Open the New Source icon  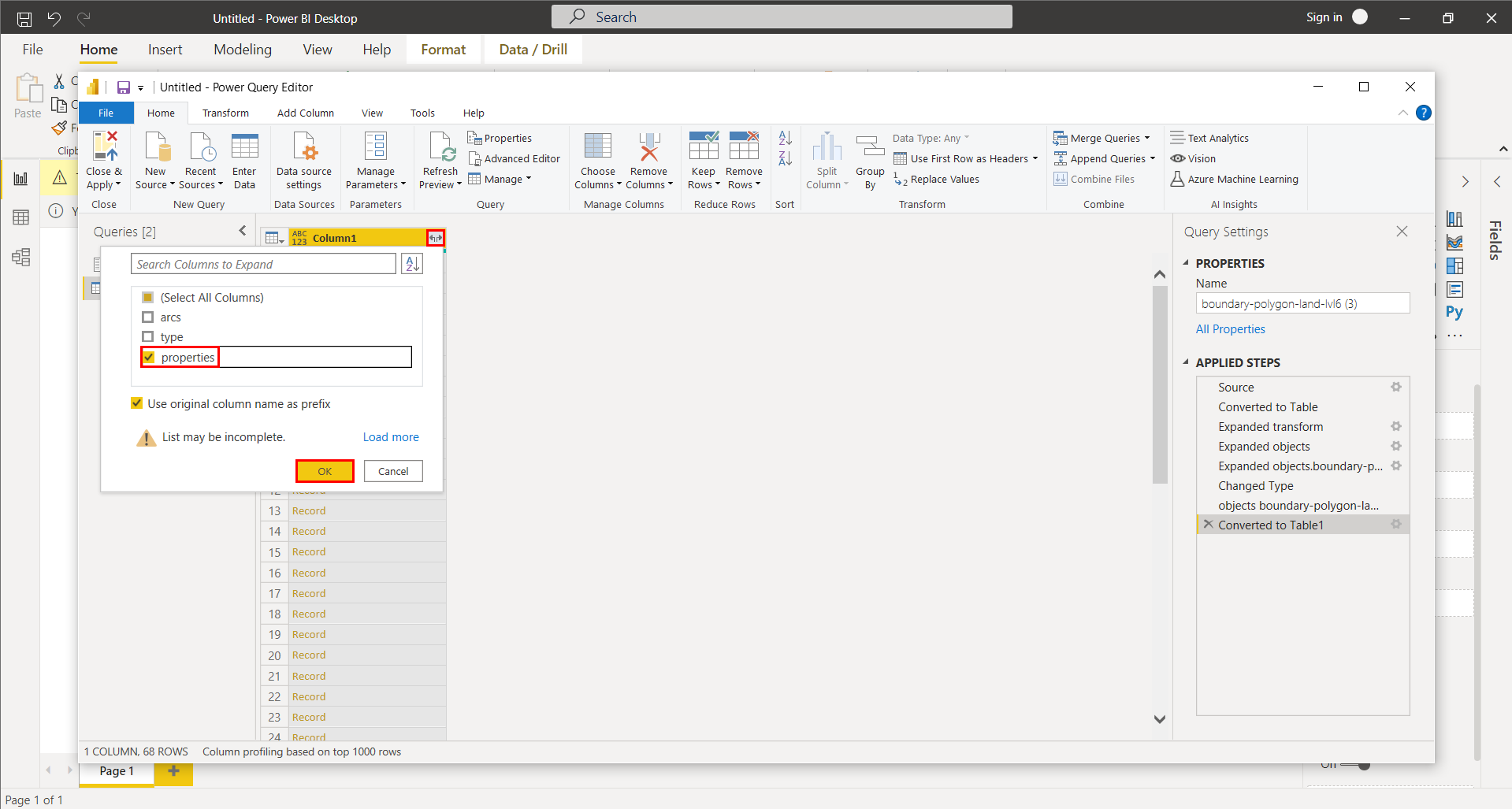click(x=156, y=147)
